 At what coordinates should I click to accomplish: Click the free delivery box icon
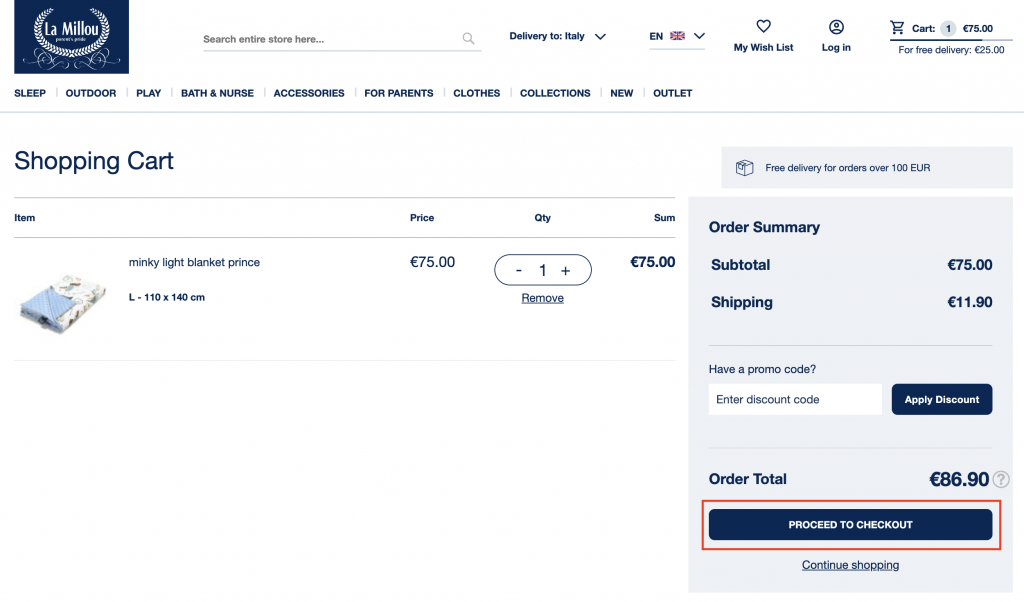(744, 168)
